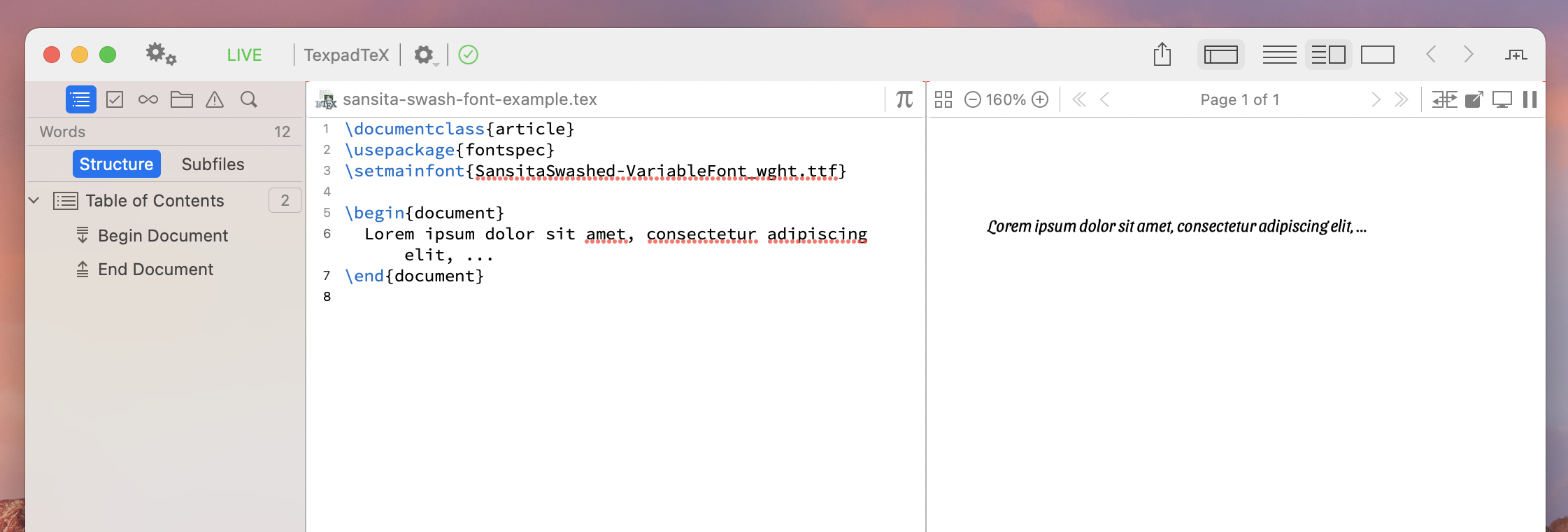
Task: Click the Share export icon
Action: [1162, 54]
